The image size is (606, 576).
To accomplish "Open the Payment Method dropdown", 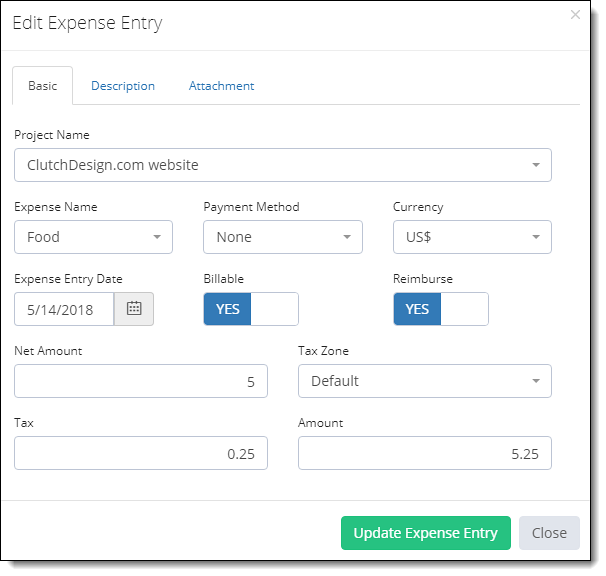I will [283, 237].
